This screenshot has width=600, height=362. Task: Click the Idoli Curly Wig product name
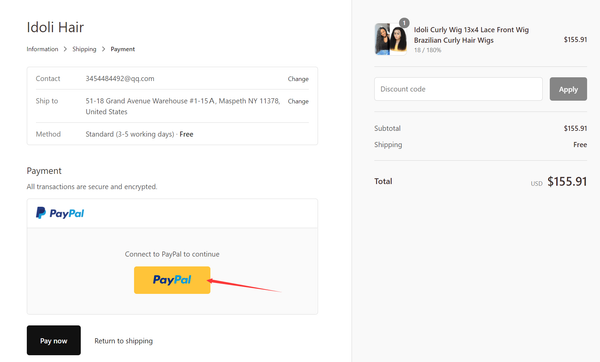click(471, 35)
